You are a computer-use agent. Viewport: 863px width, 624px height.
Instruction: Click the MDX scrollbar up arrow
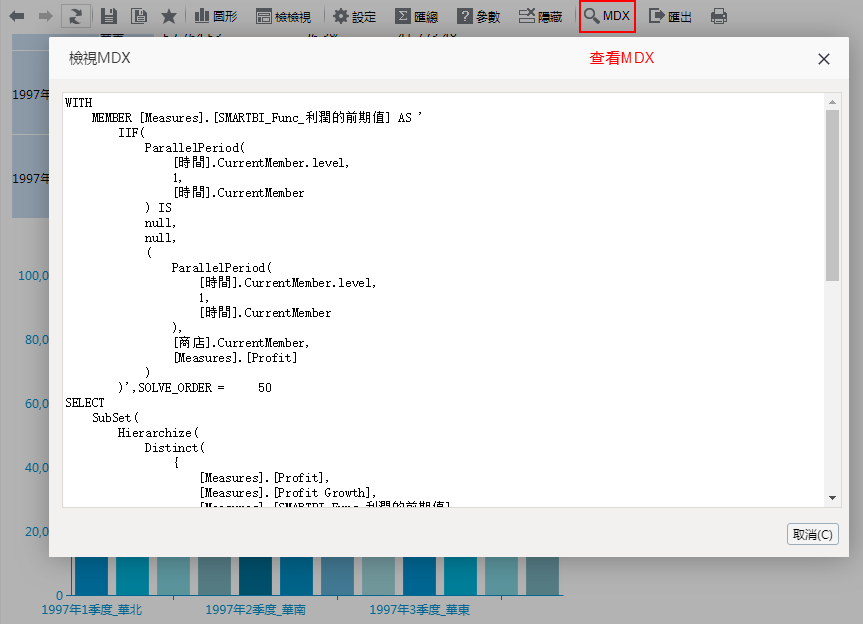coord(832,101)
